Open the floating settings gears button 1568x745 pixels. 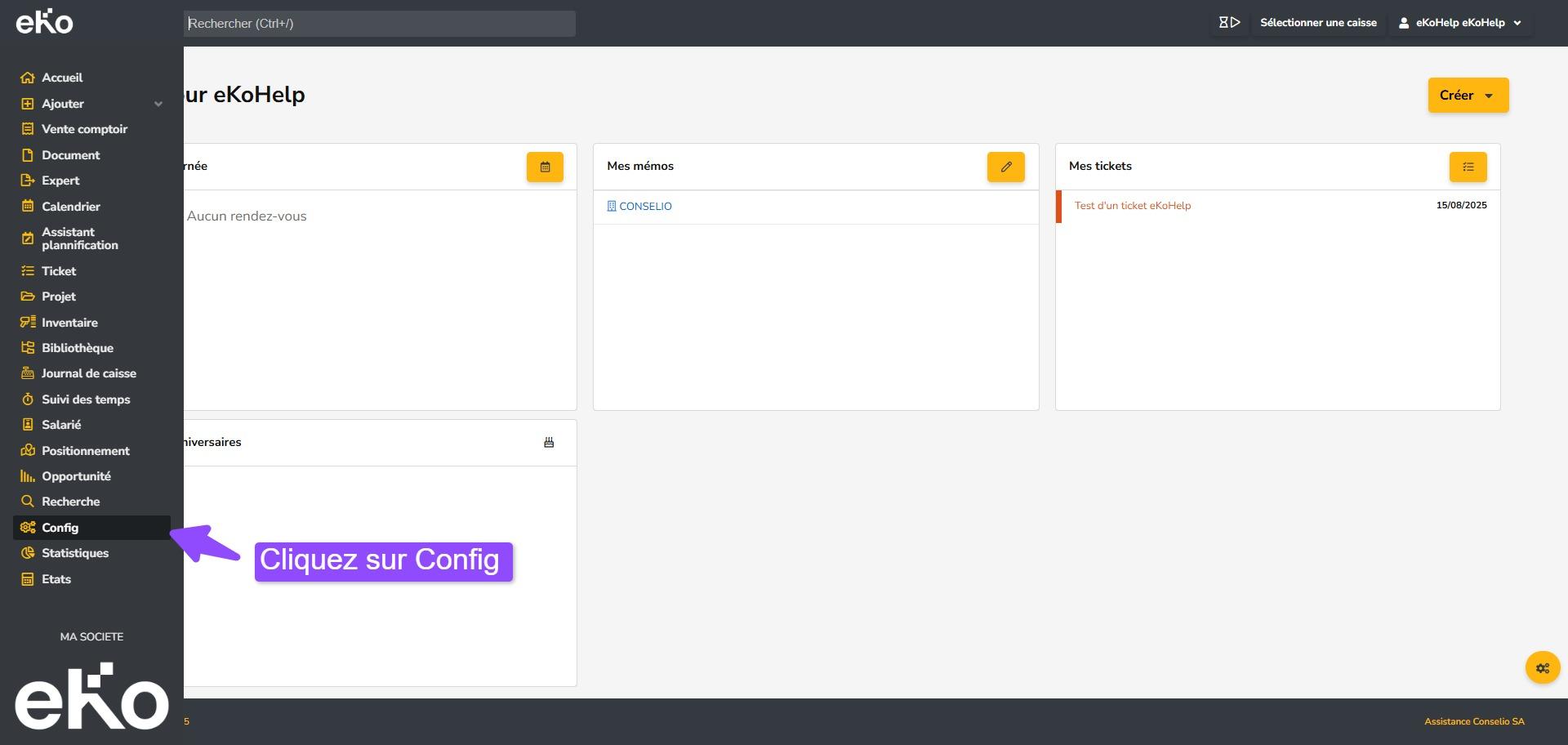click(1542, 668)
